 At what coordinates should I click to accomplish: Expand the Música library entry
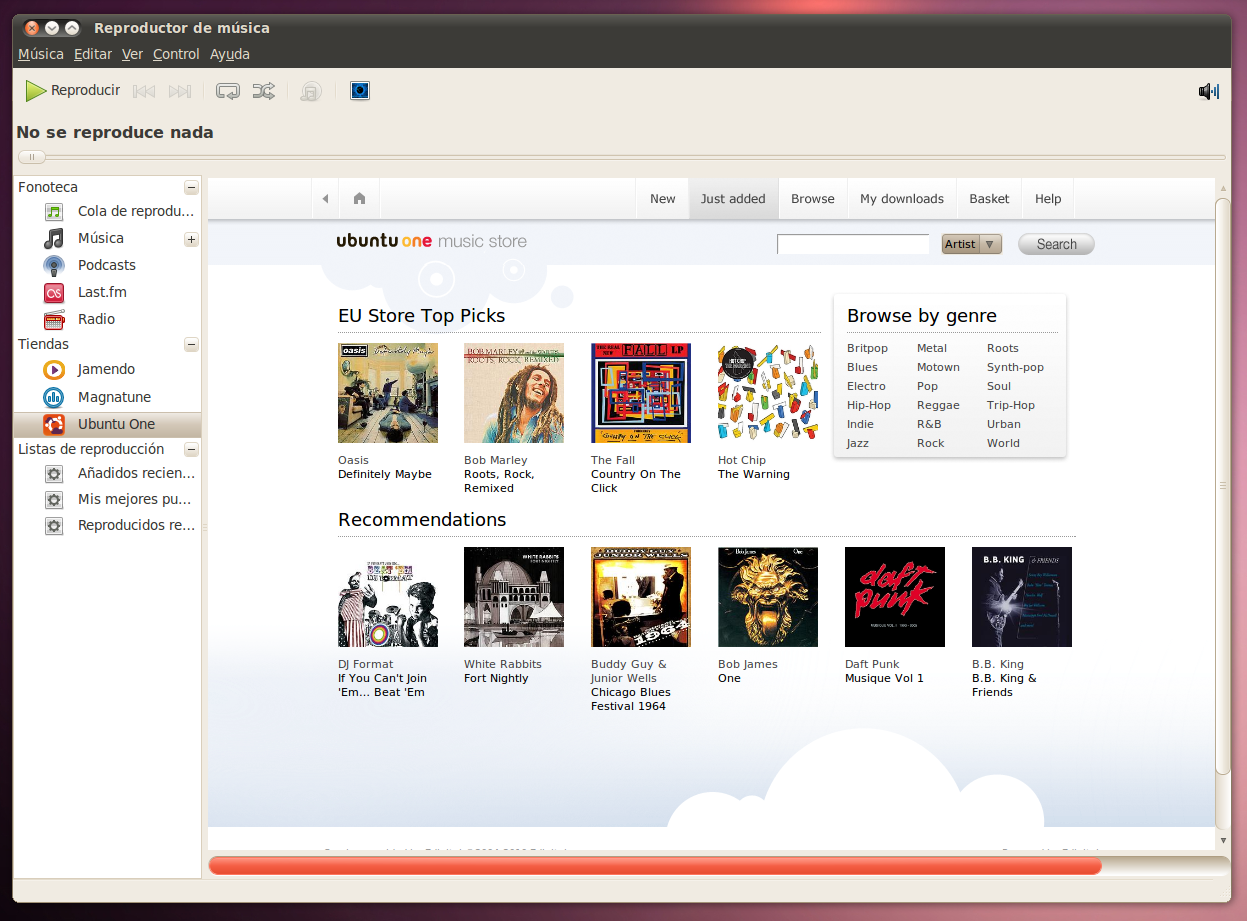pyautogui.click(x=190, y=238)
